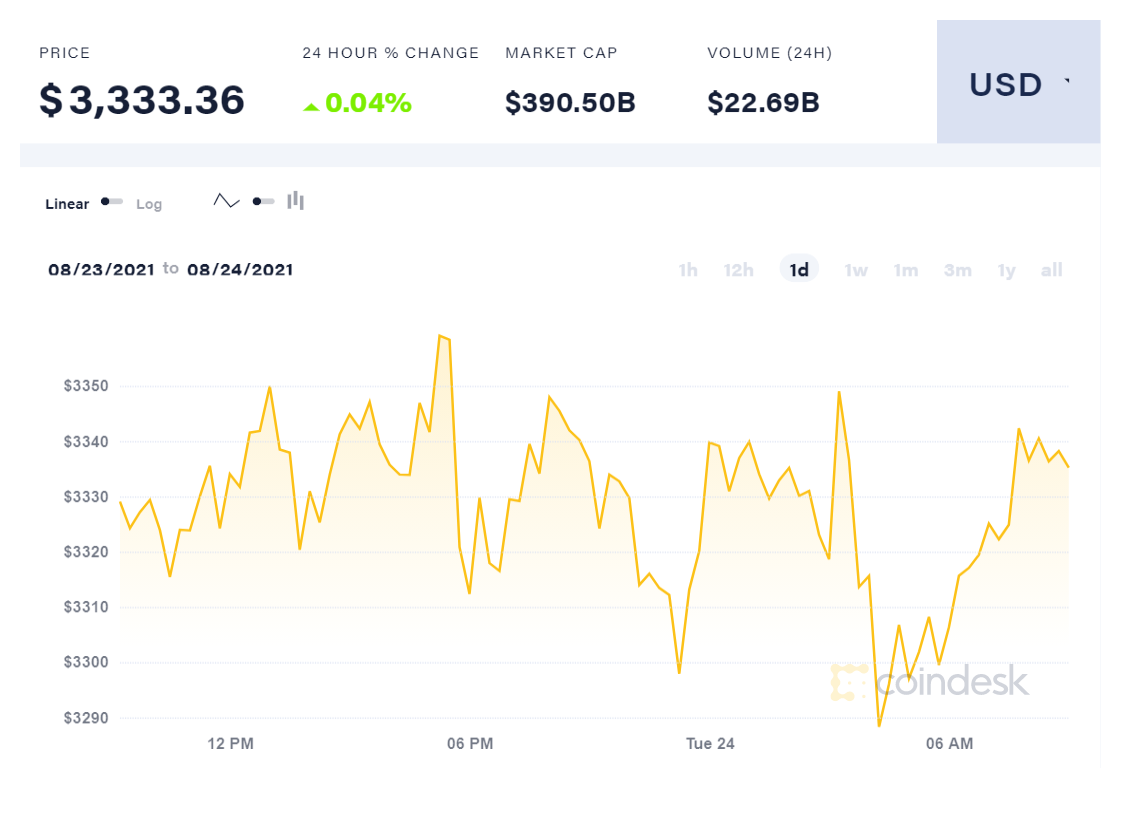Switch chart range to 12h

[x=738, y=270]
